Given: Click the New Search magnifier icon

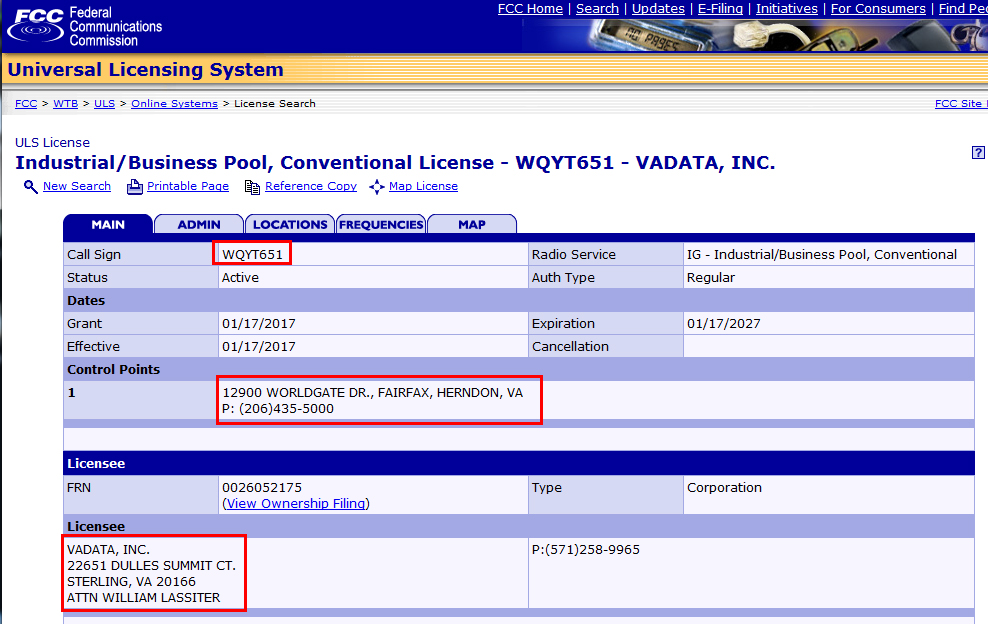Looking at the screenshot, I should (x=31, y=187).
